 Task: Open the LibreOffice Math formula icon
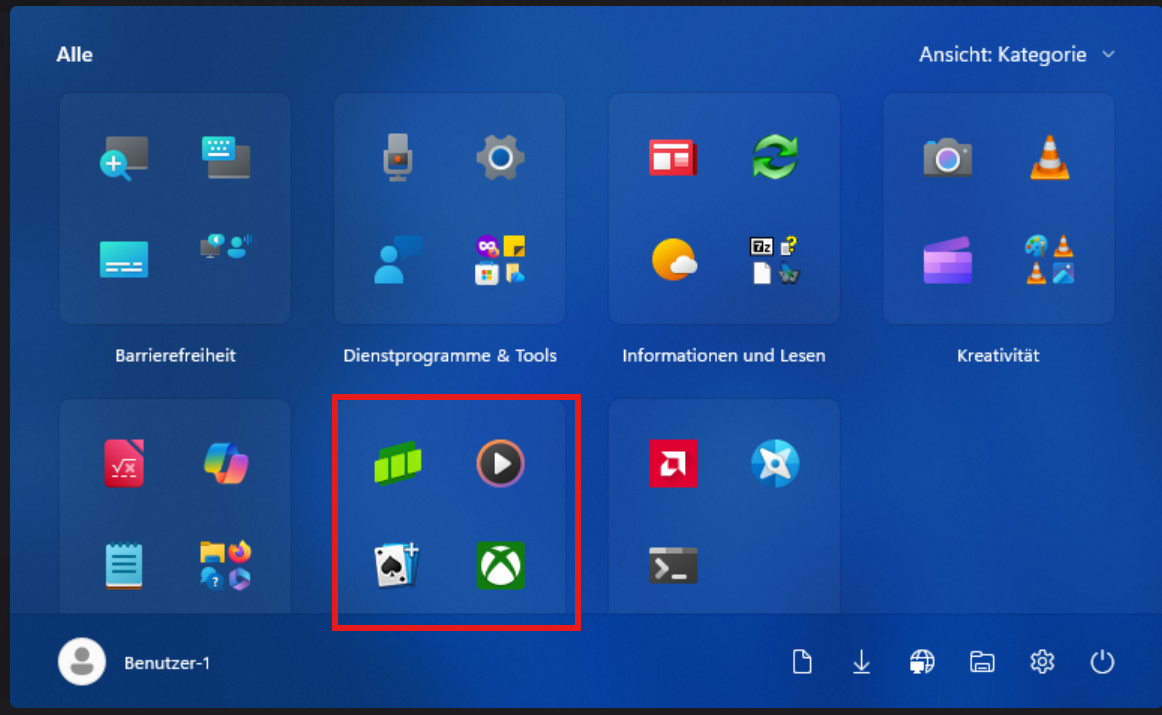click(124, 463)
